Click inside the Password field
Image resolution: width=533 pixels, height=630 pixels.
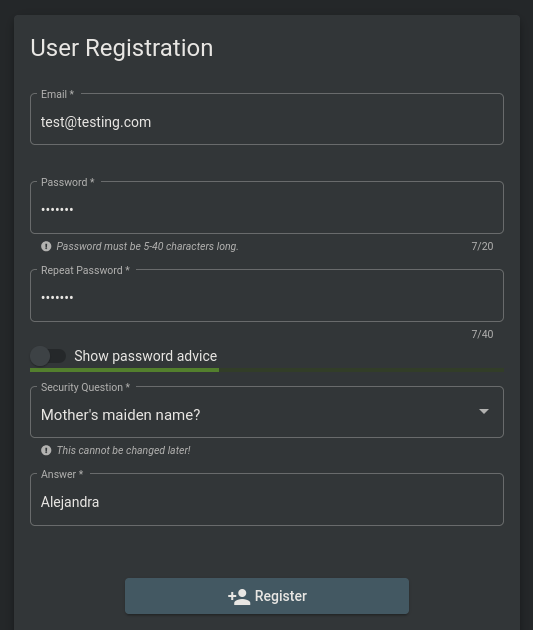267,207
